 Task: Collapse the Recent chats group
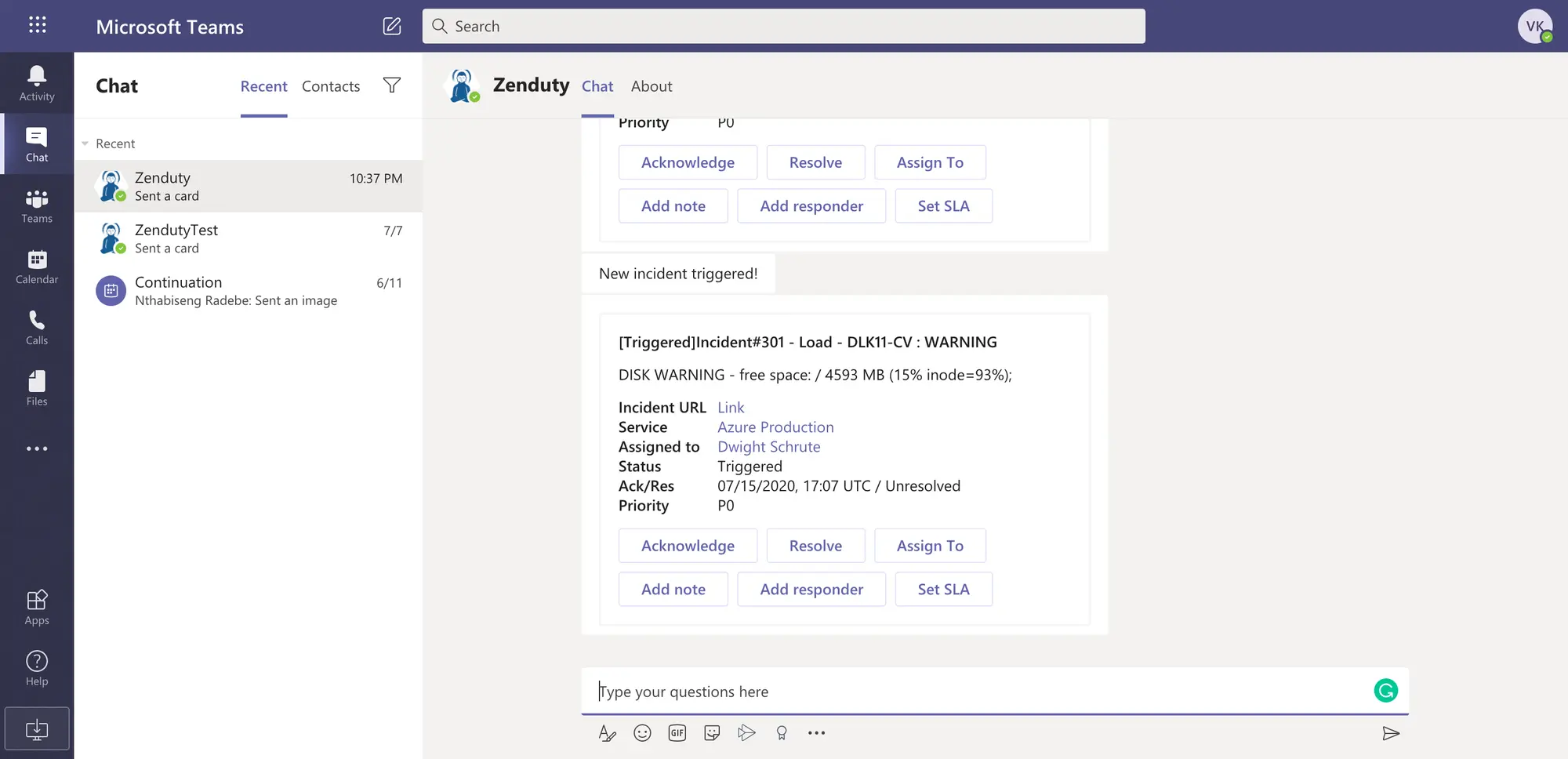[85, 143]
